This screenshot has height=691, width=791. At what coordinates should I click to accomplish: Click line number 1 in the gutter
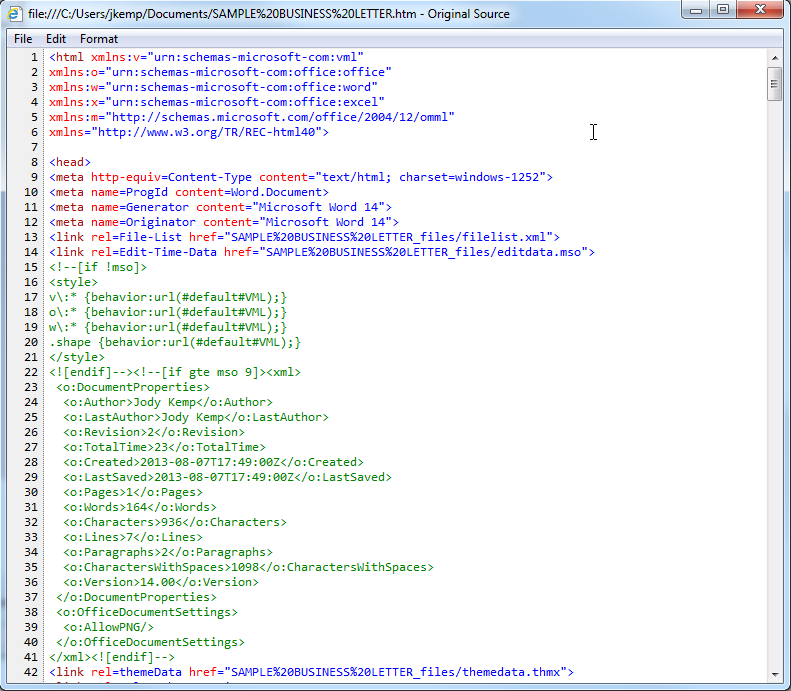click(x=35, y=57)
